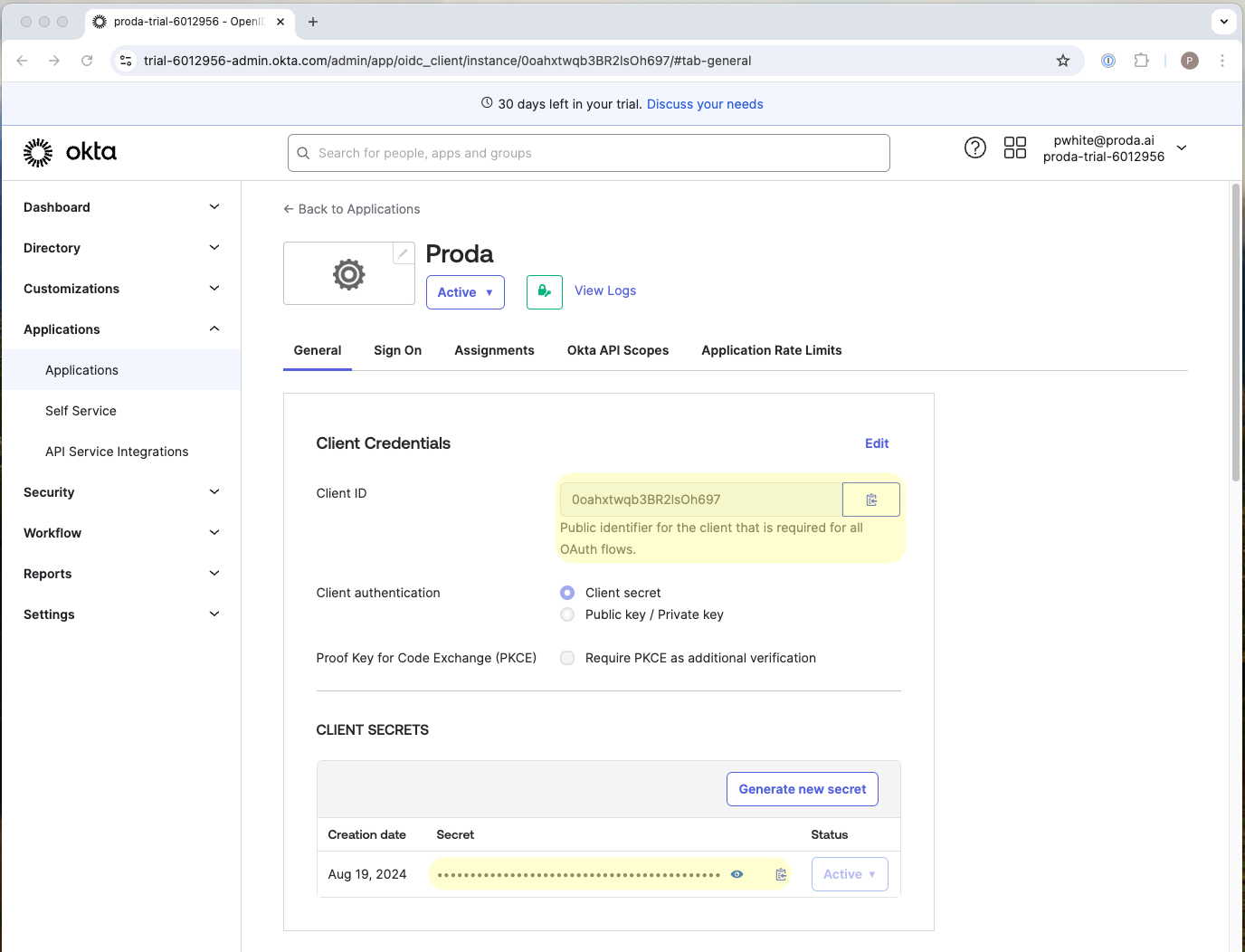This screenshot has width=1245, height=952.
Task: Click the Okta logo
Action: (x=70, y=152)
